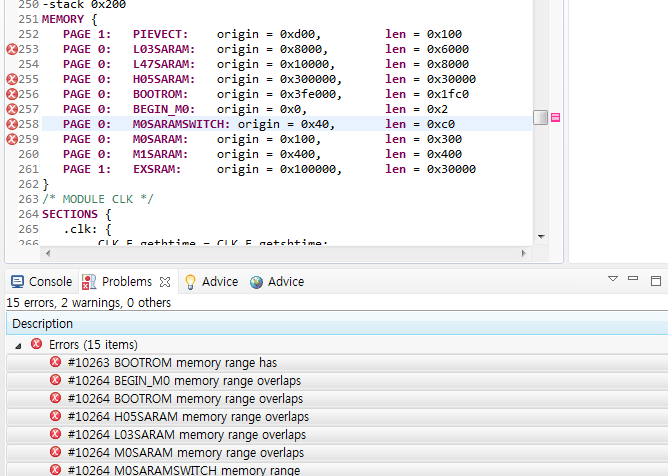This screenshot has width=668, height=476.
Task: Click the pink overview ruler annotation marker
Action: [555, 117]
